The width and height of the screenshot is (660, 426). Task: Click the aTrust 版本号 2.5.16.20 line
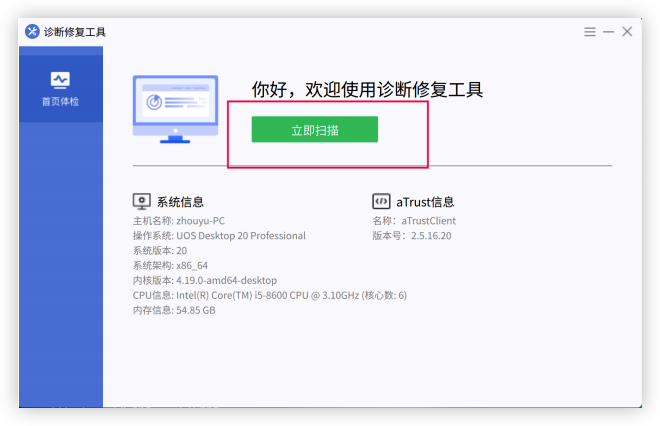(x=412, y=236)
